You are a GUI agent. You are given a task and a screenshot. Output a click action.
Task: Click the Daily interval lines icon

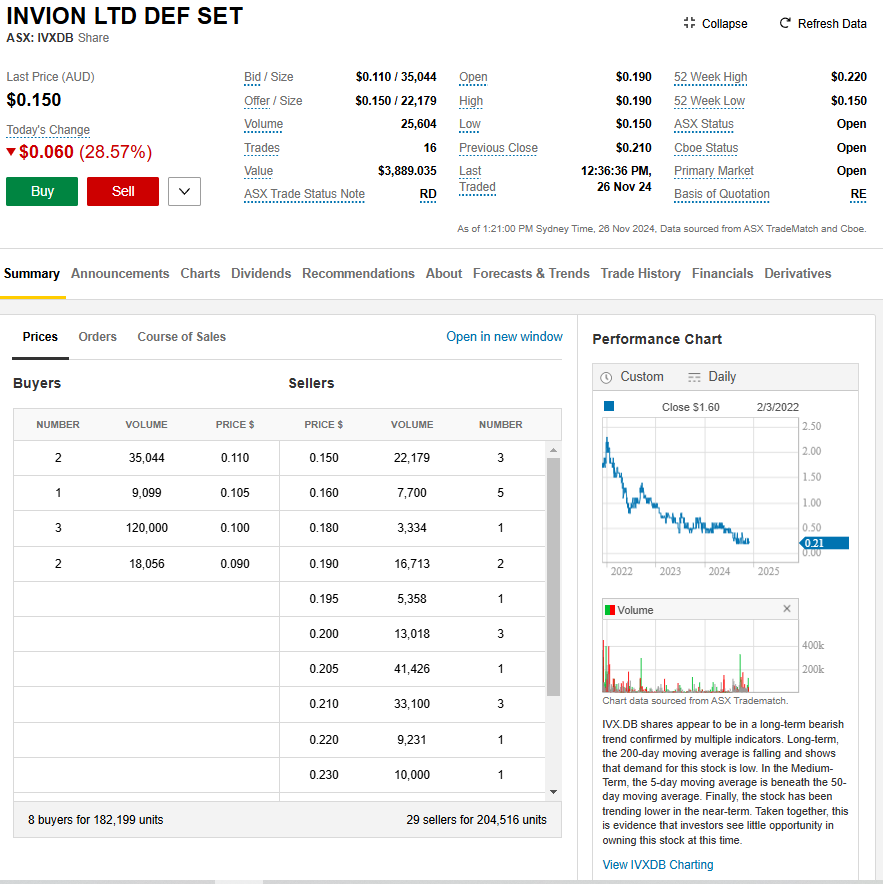(694, 377)
